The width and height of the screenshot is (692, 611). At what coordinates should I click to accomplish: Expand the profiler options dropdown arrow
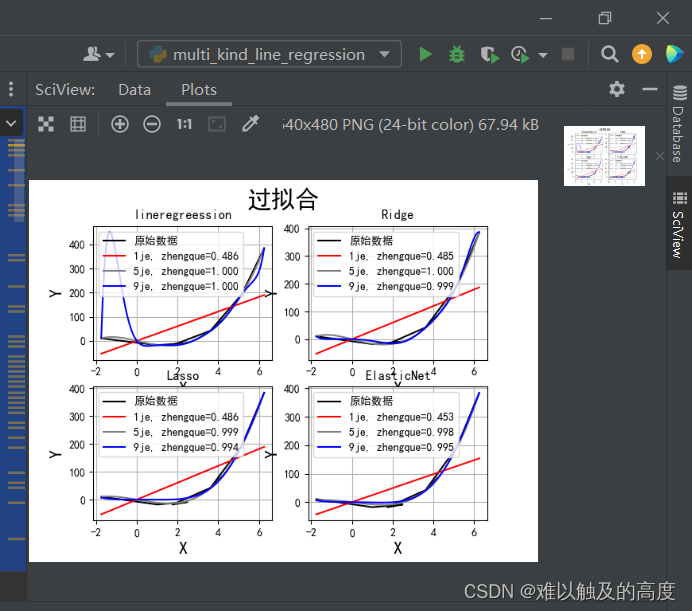tap(543, 55)
